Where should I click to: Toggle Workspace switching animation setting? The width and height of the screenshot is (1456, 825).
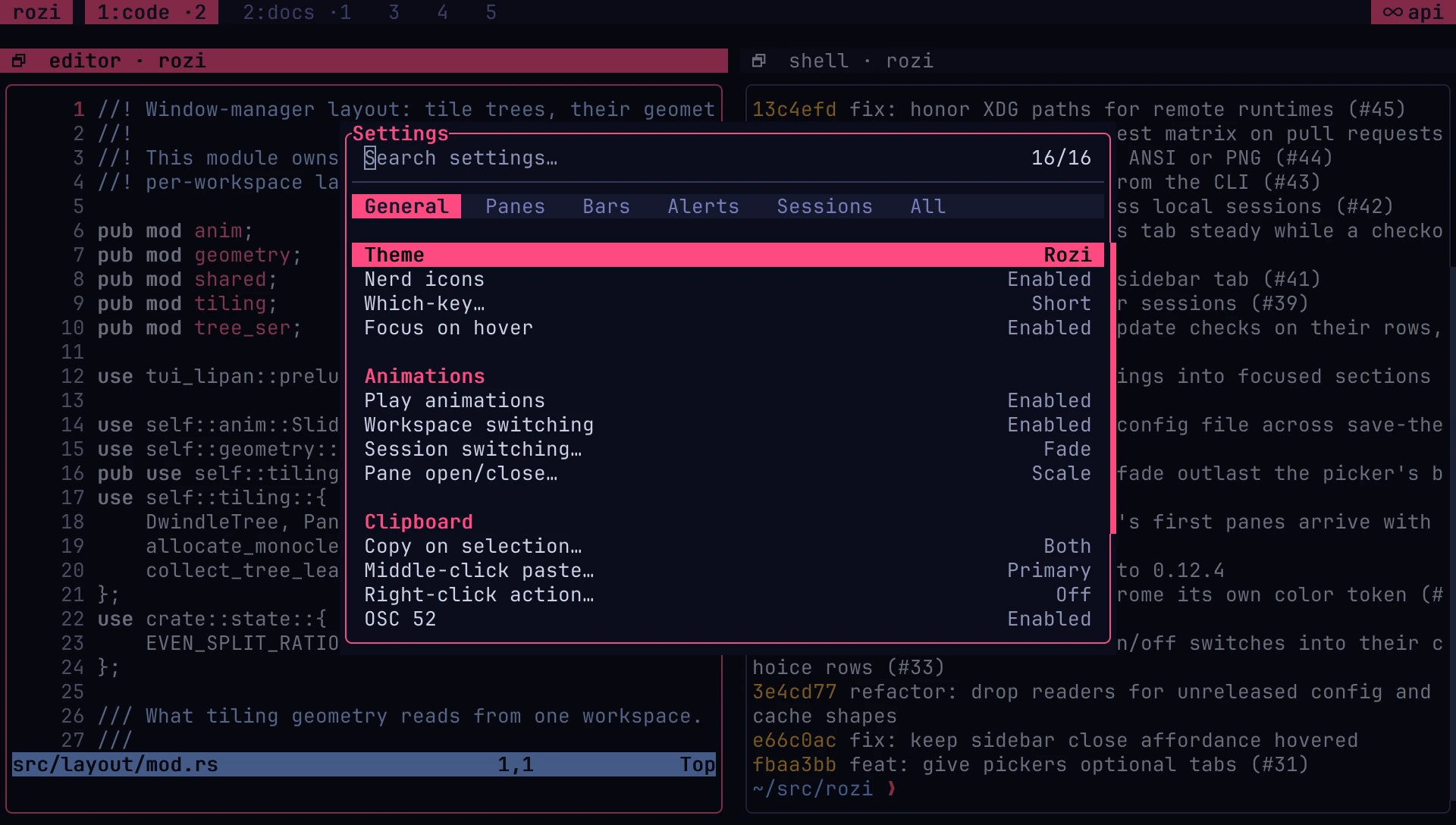(x=728, y=425)
